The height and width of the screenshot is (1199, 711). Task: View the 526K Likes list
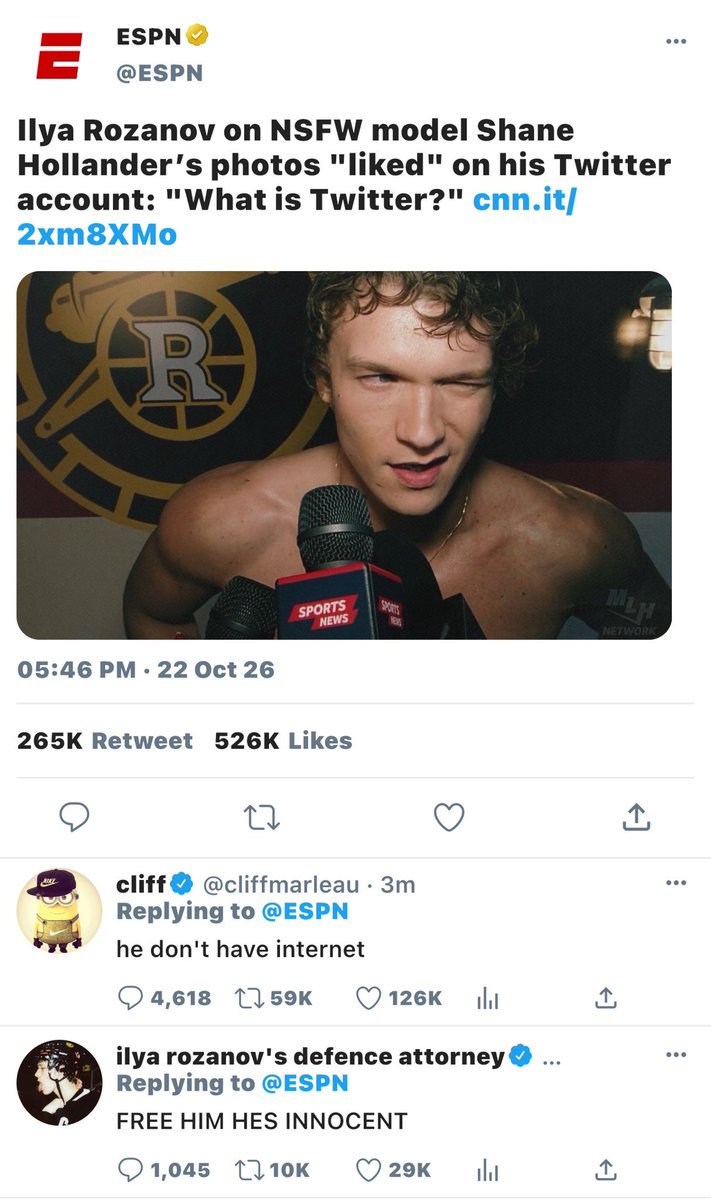(x=283, y=740)
